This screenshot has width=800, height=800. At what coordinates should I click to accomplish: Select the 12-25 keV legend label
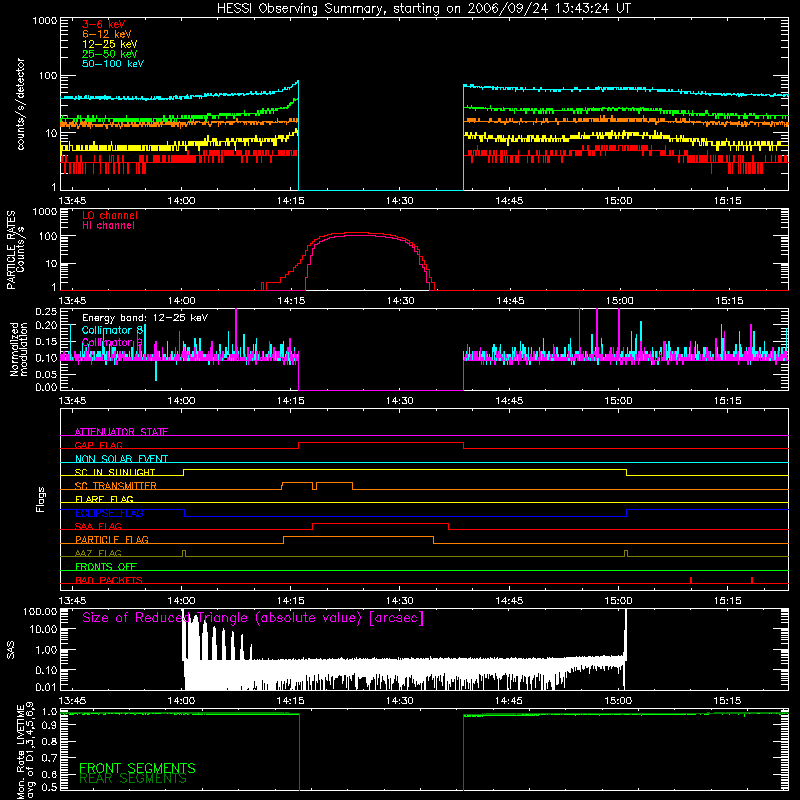[x=110, y=44]
